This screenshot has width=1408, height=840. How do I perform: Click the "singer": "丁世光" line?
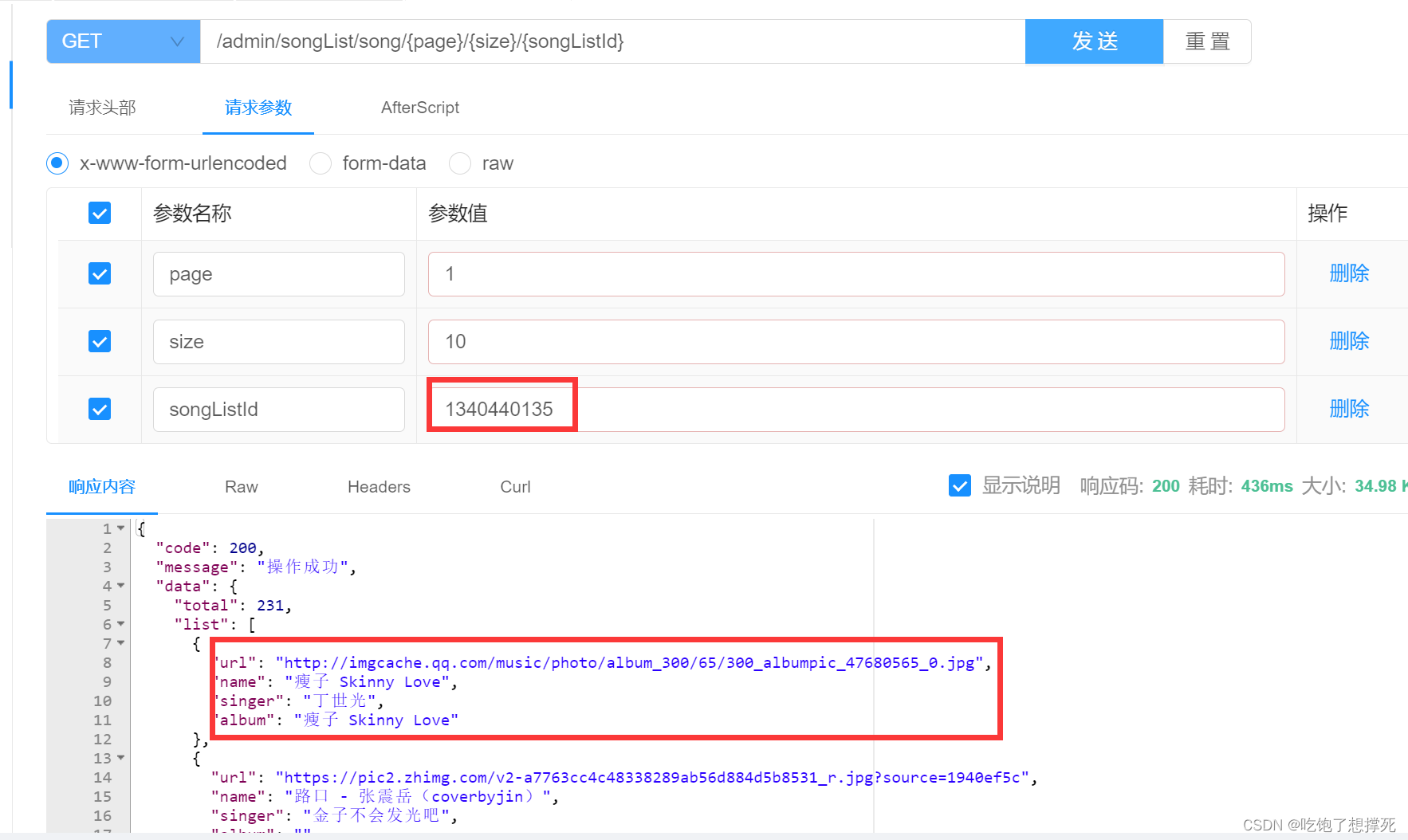pyautogui.click(x=297, y=701)
